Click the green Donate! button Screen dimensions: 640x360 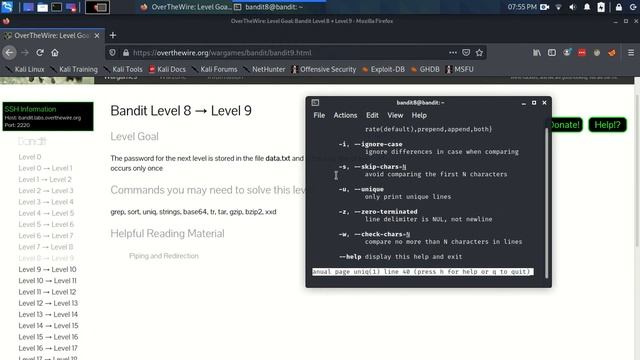point(566,125)
